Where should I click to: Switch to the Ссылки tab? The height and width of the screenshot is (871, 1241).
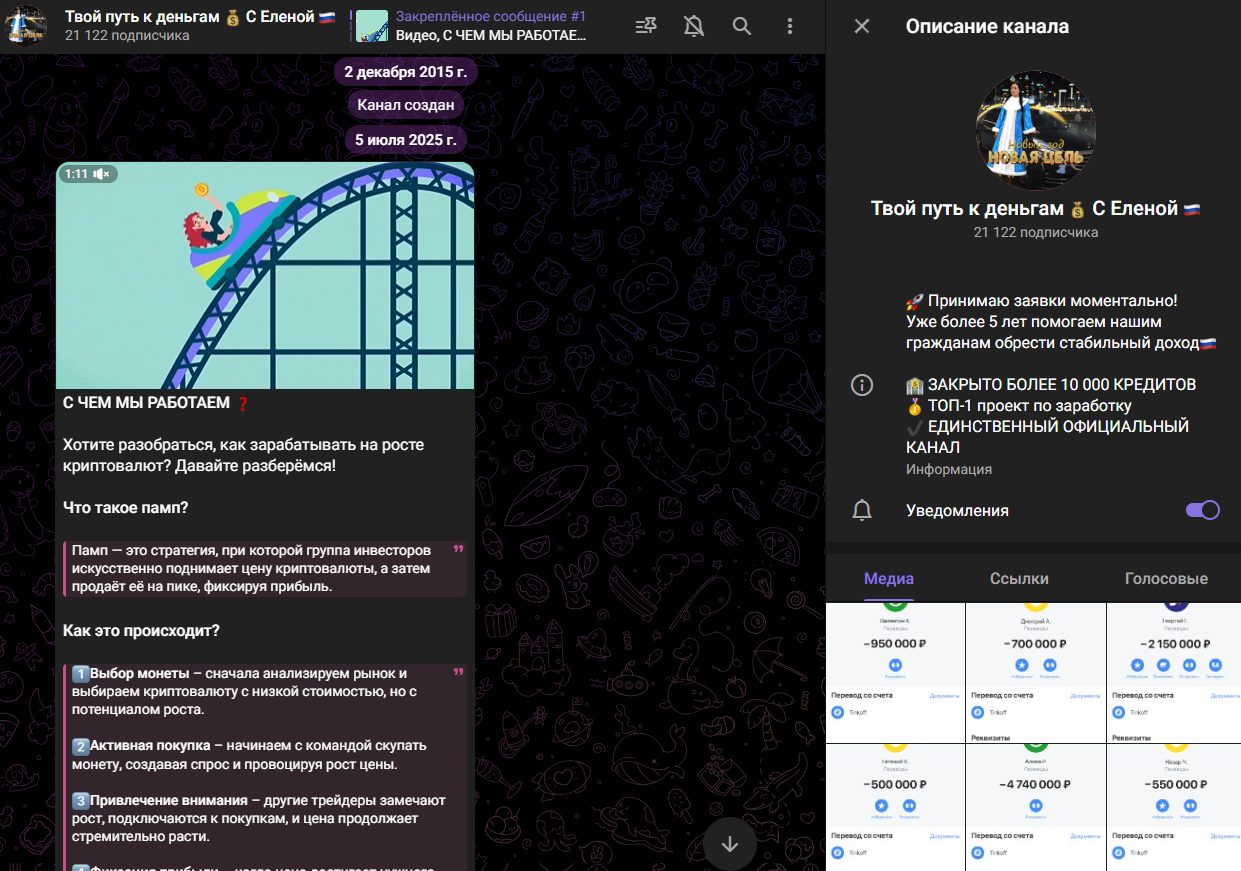(x=1019, y=578)
